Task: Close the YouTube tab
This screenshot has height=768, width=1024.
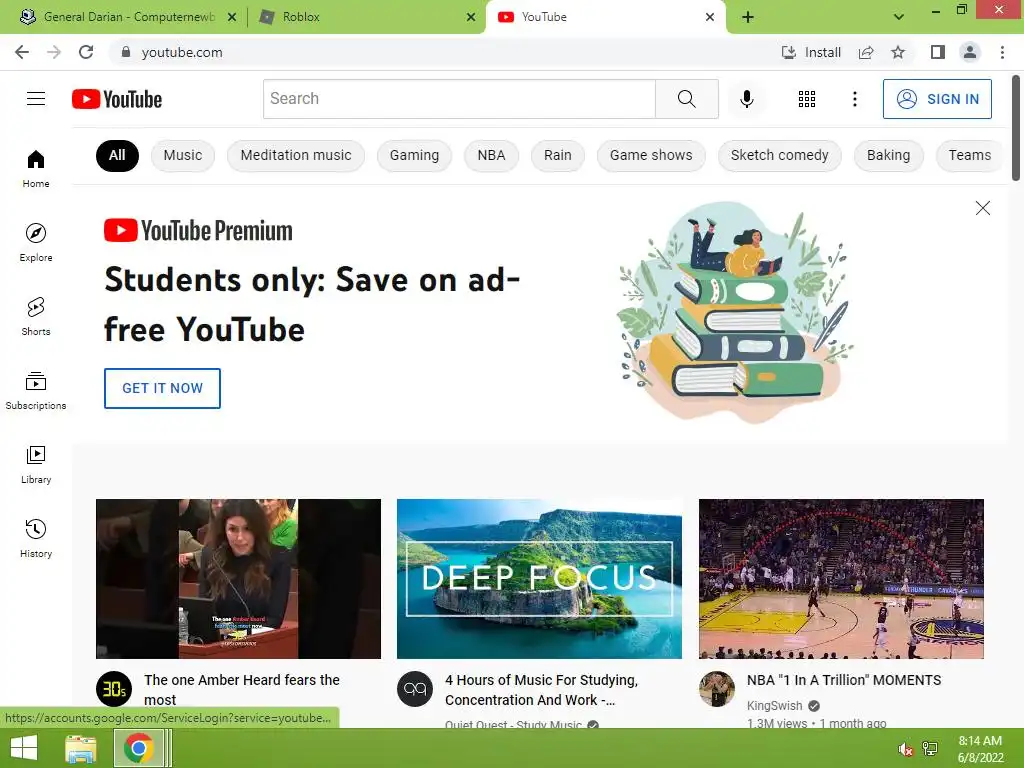Action: pyautogui.click(x=710, y=17)
